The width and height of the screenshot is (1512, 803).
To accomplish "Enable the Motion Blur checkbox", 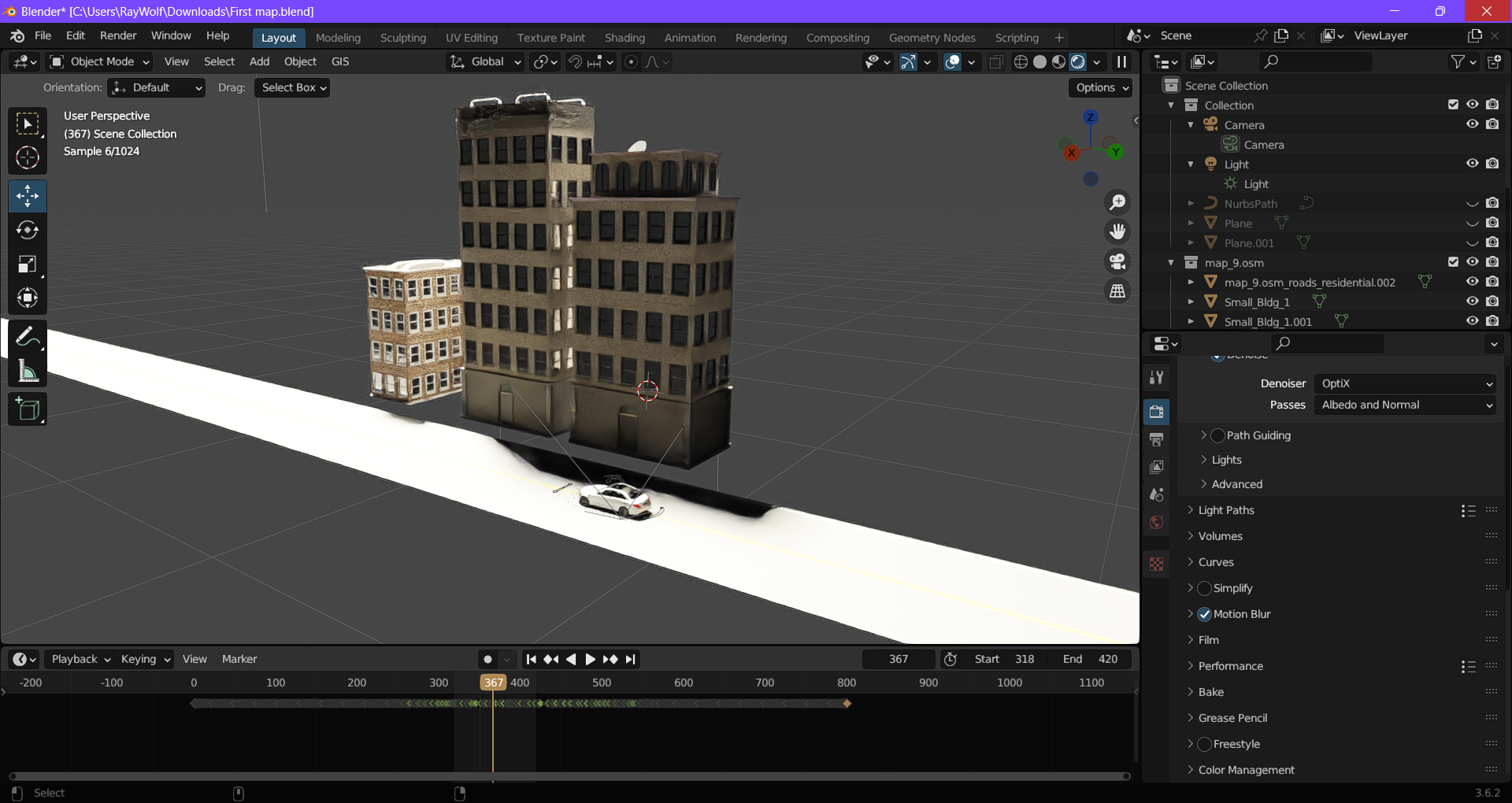I will [1204, 614].
